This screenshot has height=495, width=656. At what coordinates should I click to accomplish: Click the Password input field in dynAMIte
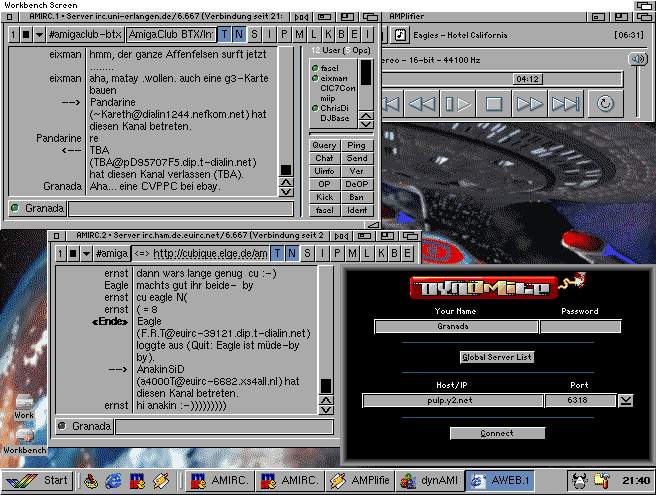point(580,326)
